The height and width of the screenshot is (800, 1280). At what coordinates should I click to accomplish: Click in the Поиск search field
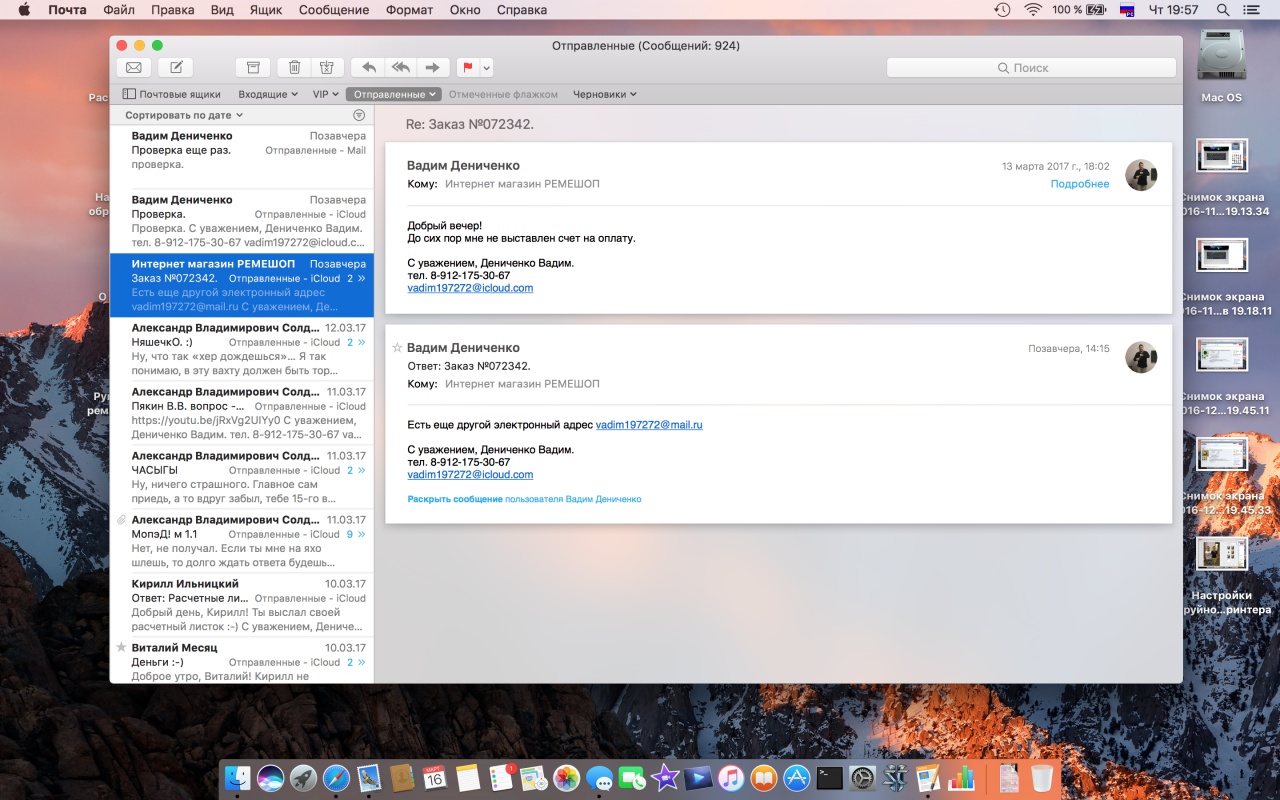1031,68
